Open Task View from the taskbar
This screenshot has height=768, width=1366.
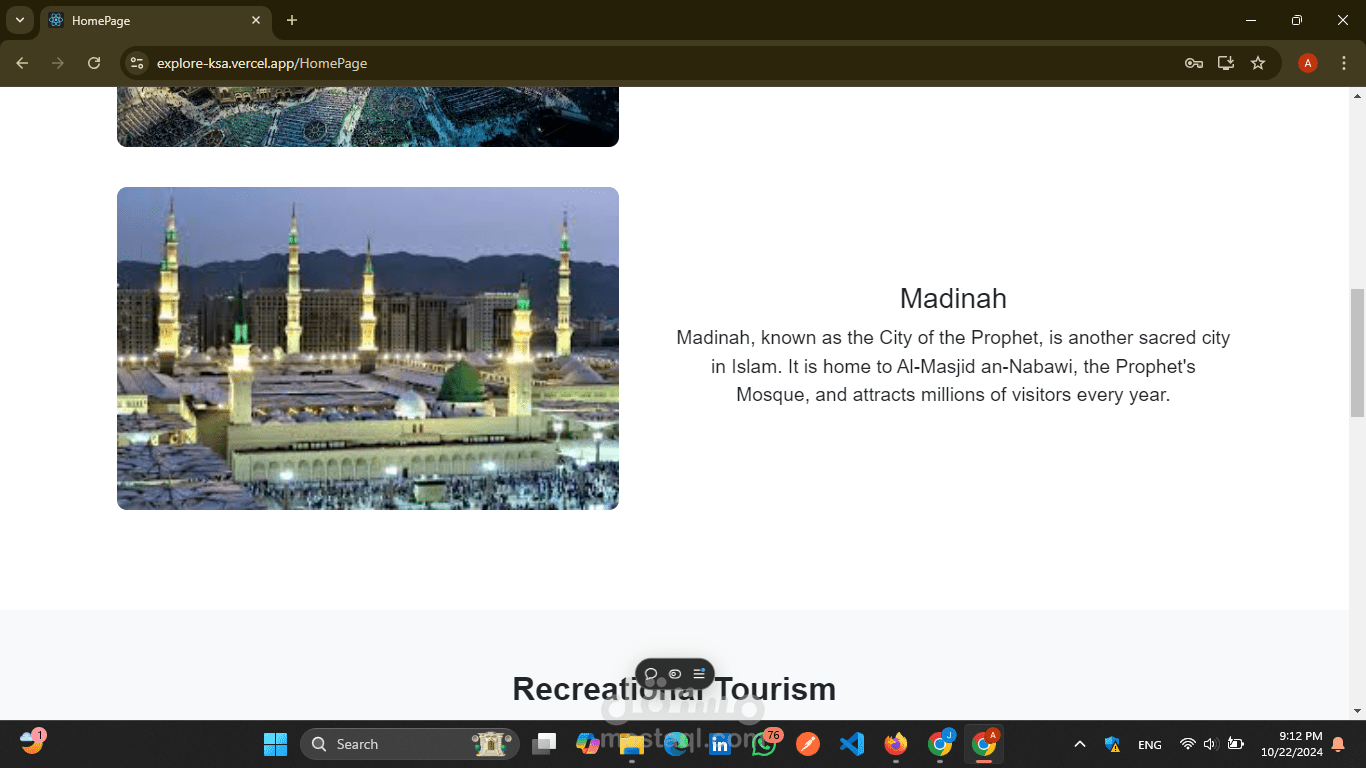tap(544, 744)
